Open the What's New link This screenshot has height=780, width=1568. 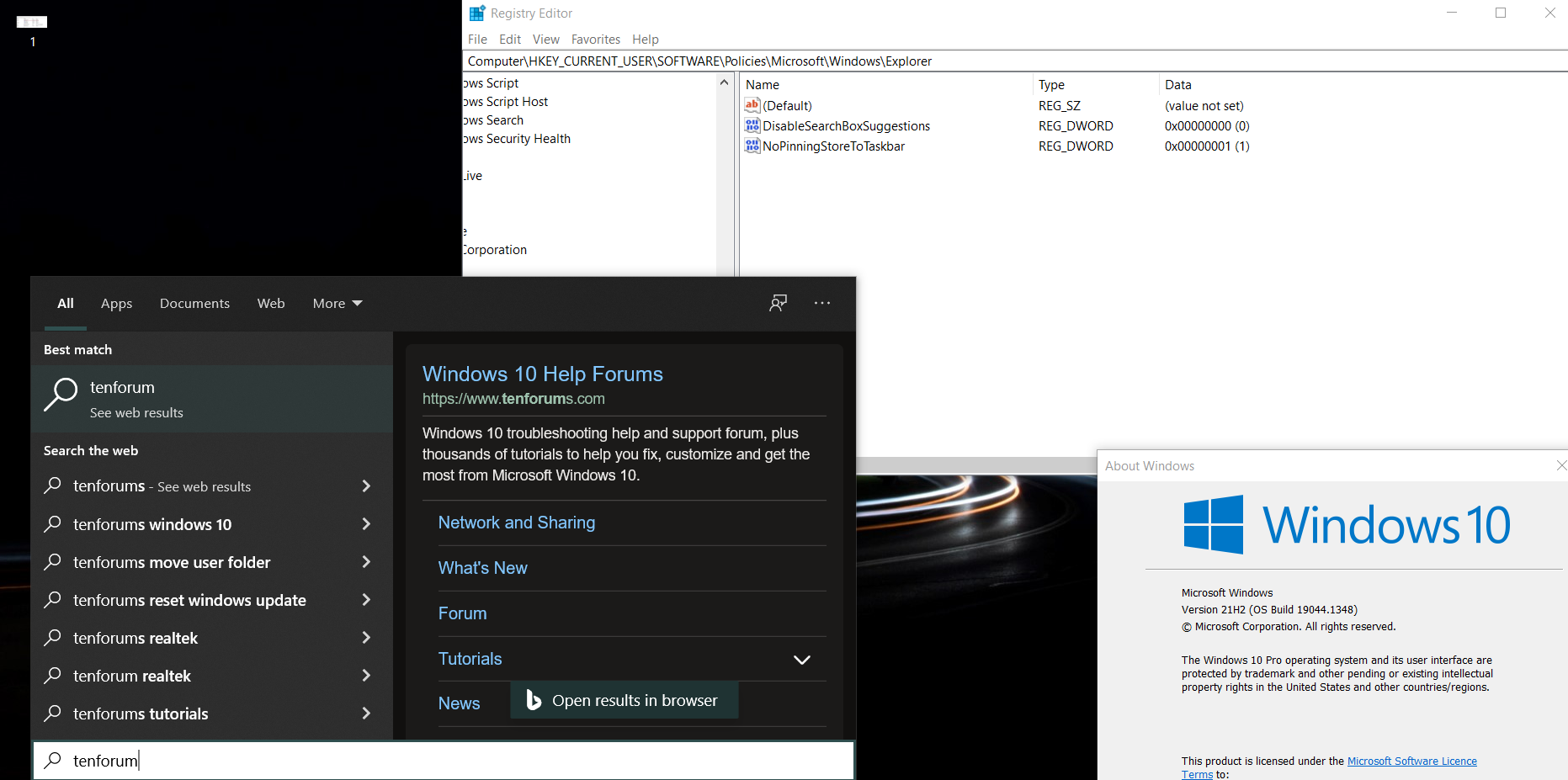[483, 568]
